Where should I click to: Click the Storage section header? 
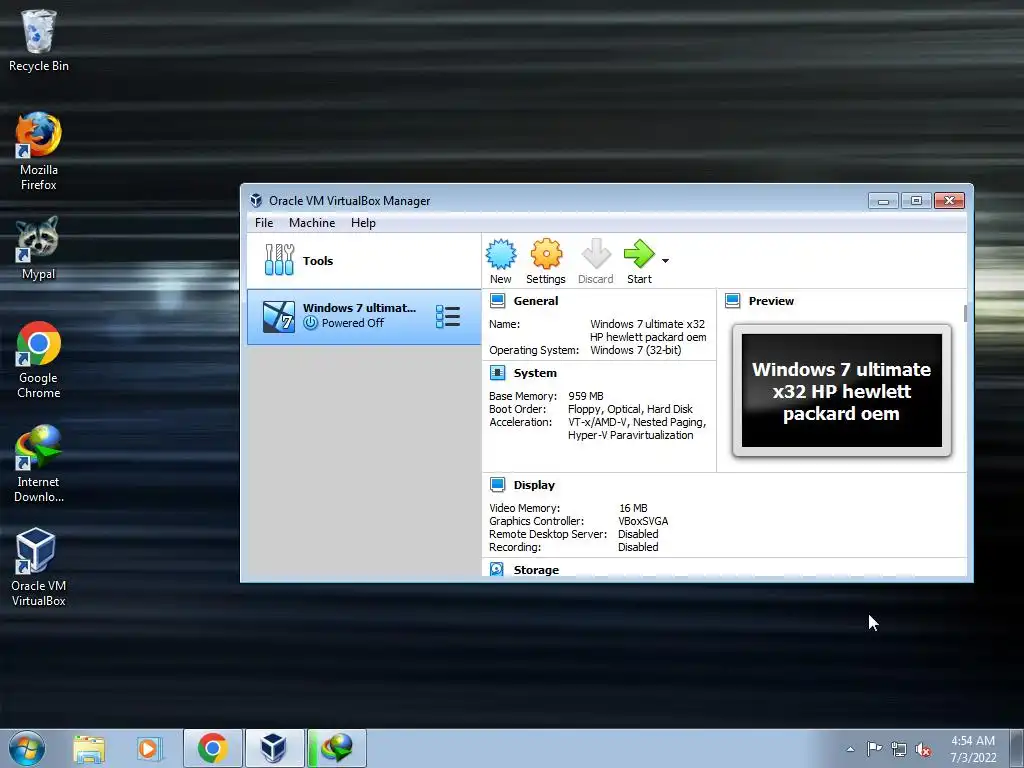click(x=536, y=569)
